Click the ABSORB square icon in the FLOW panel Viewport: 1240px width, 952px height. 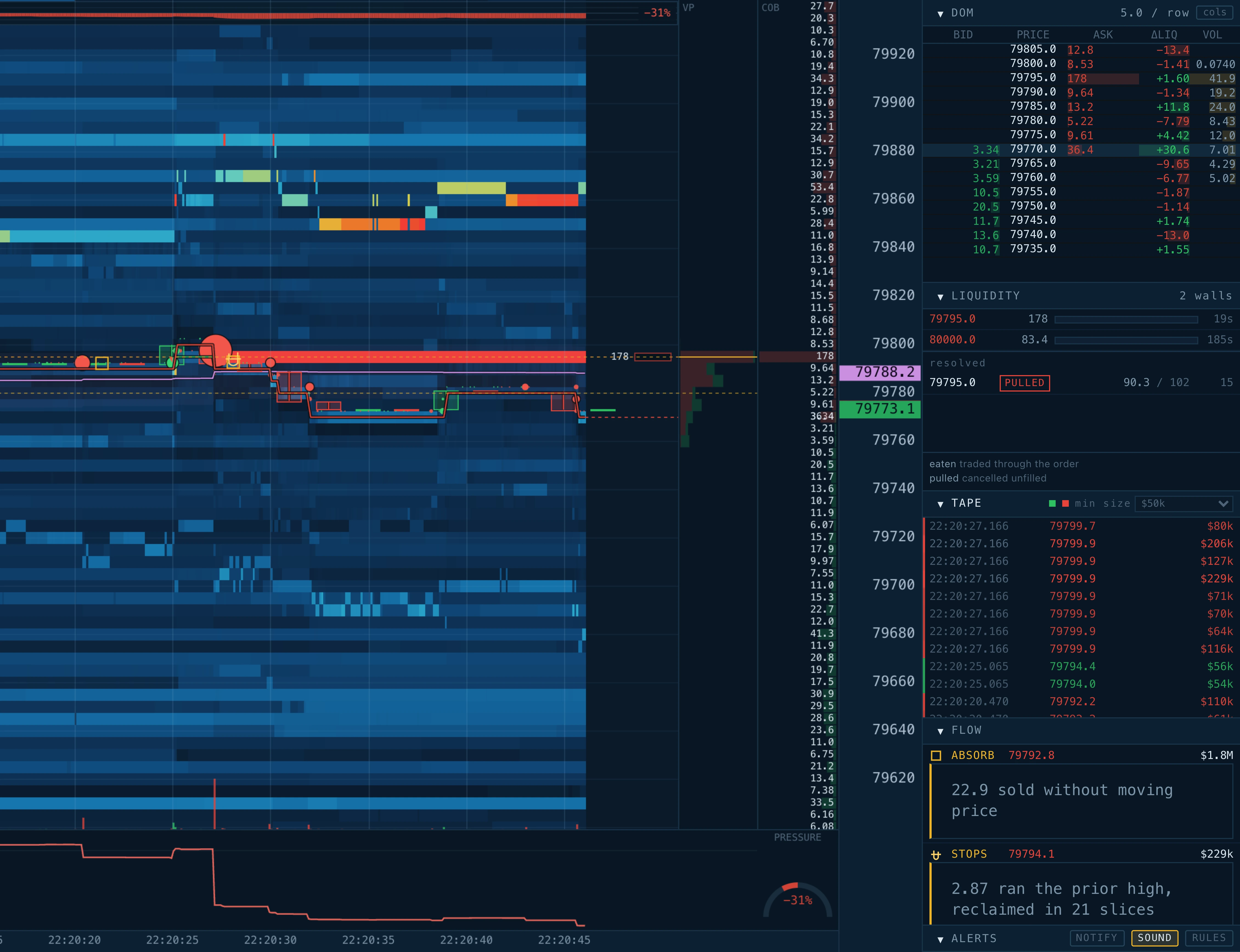point(936,755)
